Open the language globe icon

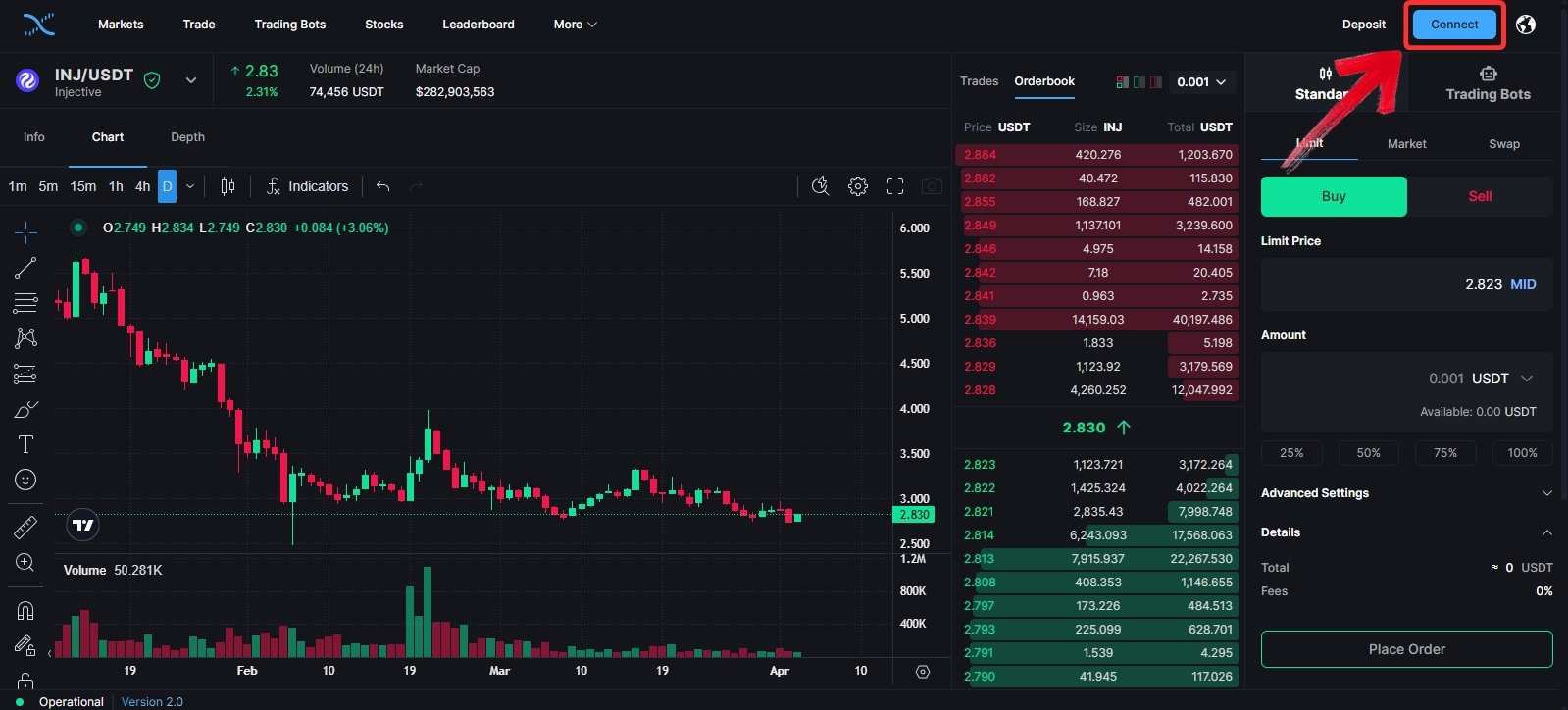1526,25
